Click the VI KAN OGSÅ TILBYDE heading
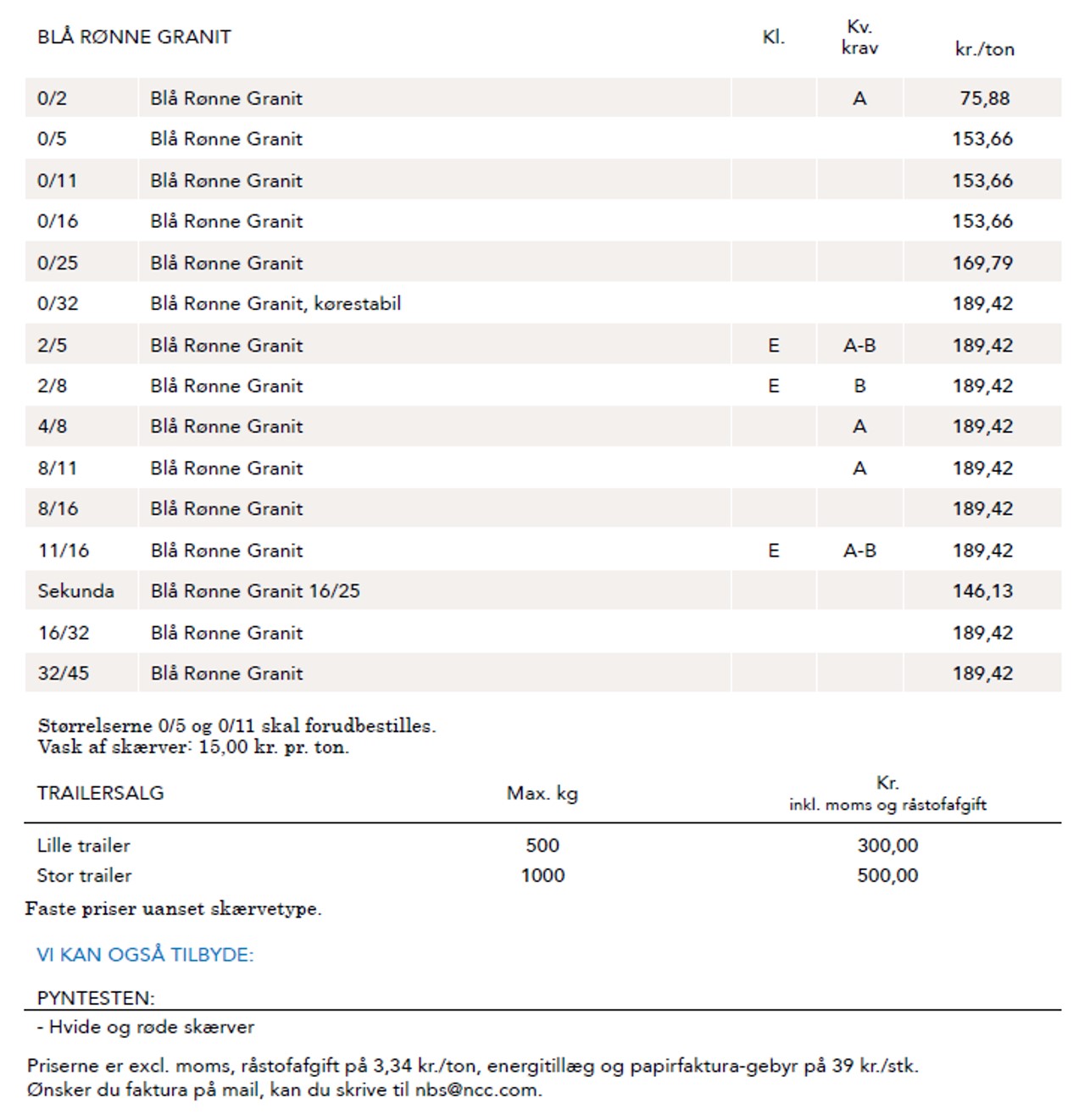Image resolution: width=1090 pixels, height=1120 pixels. point(145,955)
